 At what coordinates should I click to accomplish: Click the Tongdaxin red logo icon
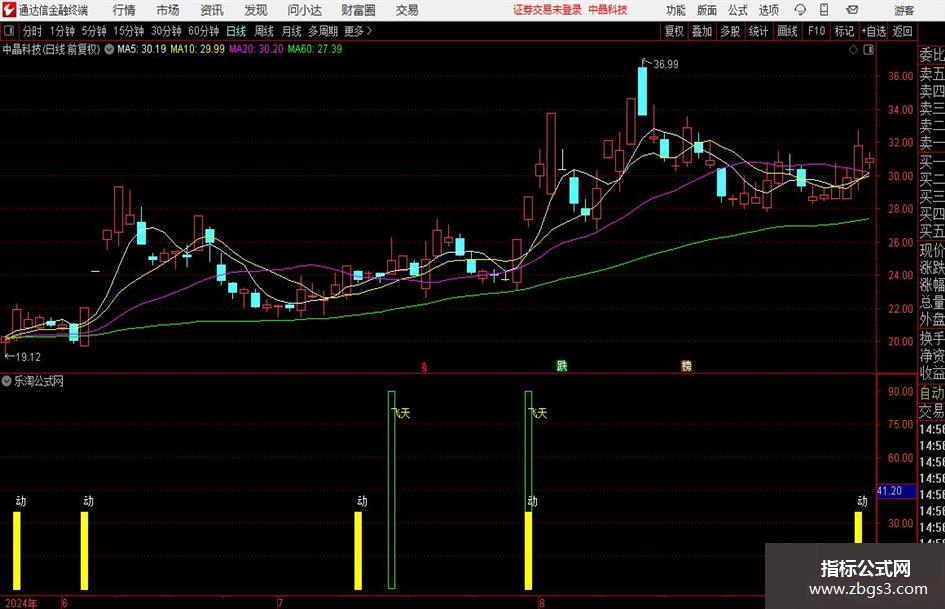8,10
